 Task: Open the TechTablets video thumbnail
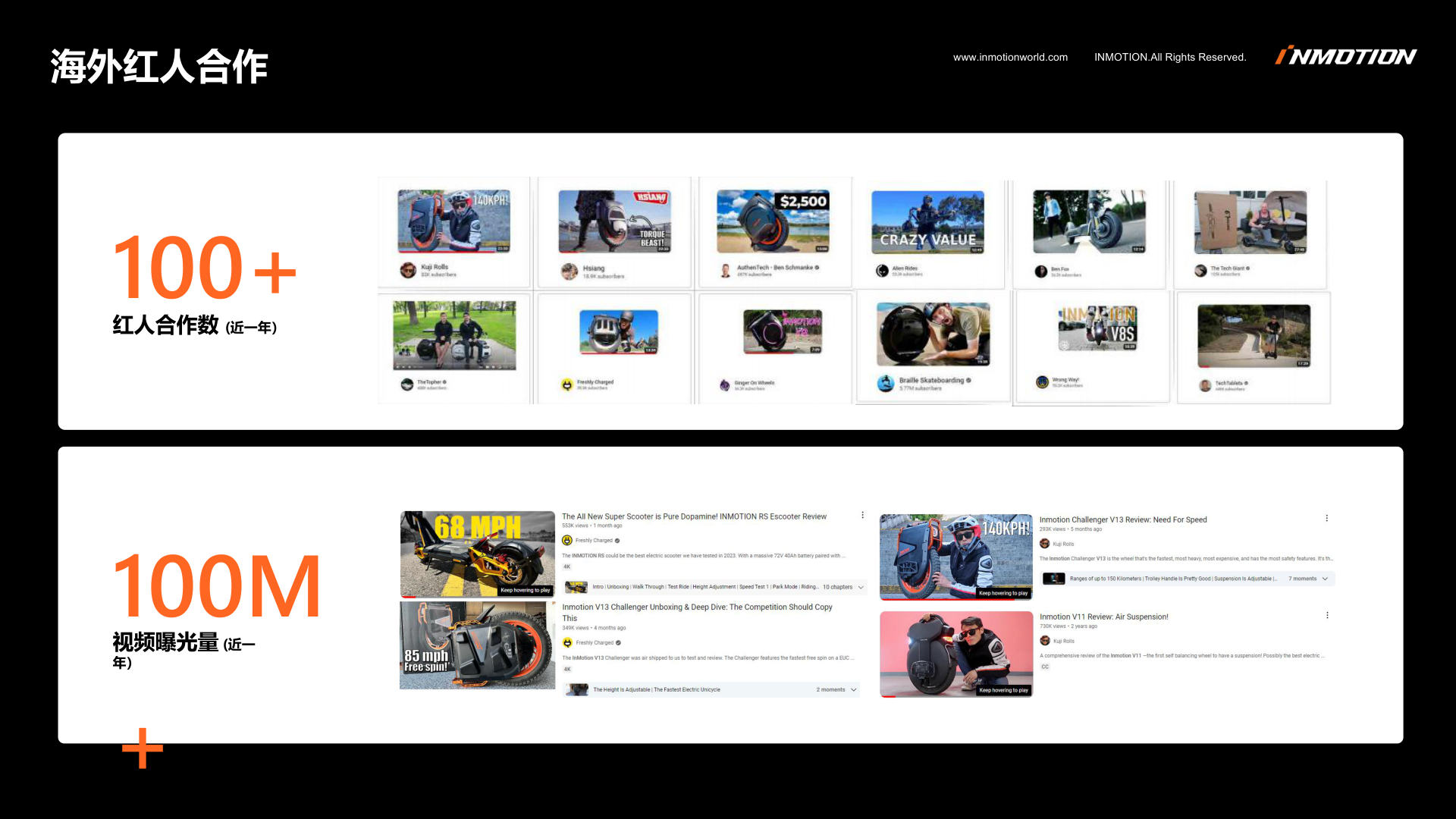tap(1254, 336)
